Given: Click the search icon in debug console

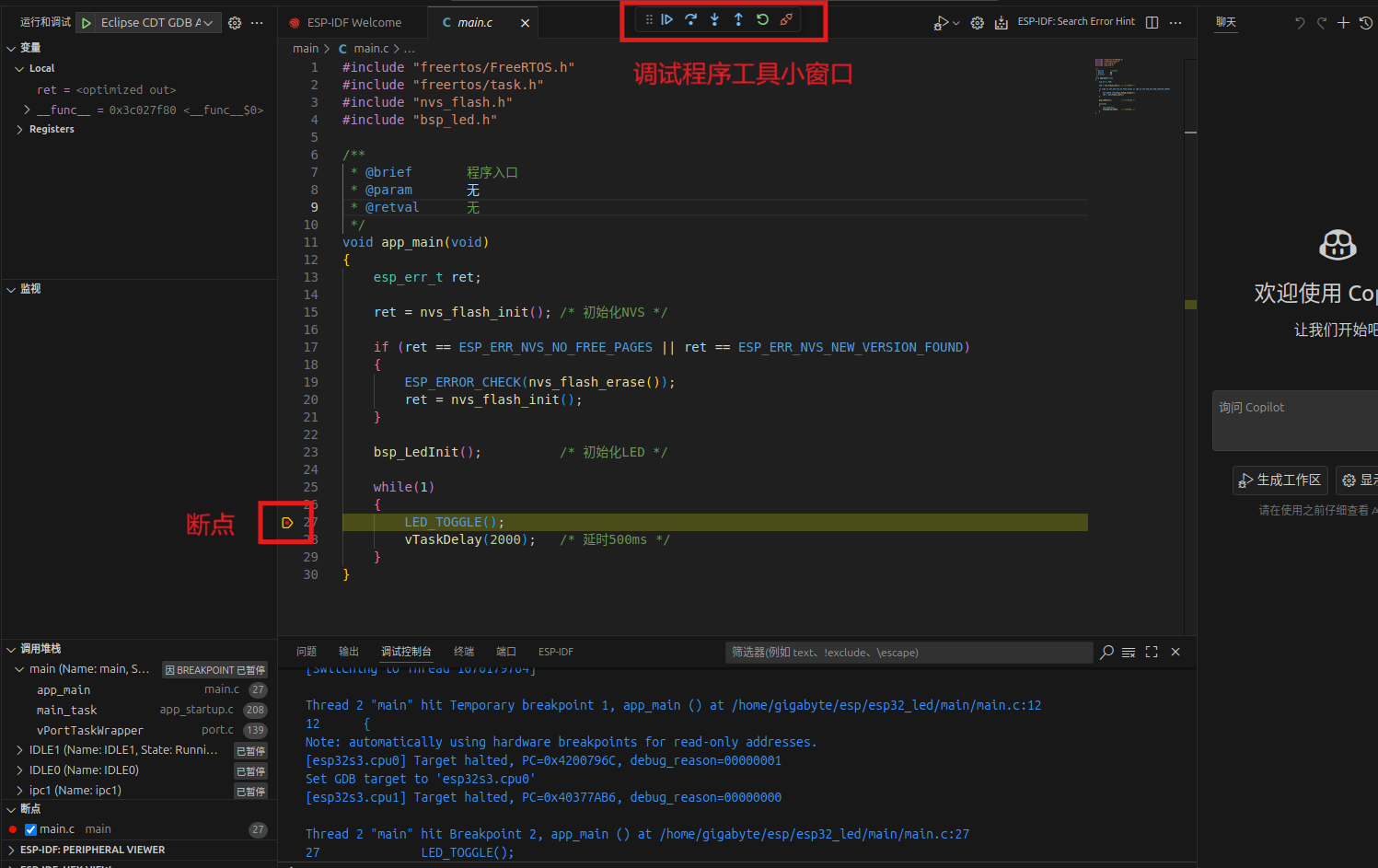Looking at the screenshot, I should tap(1106, 652).
